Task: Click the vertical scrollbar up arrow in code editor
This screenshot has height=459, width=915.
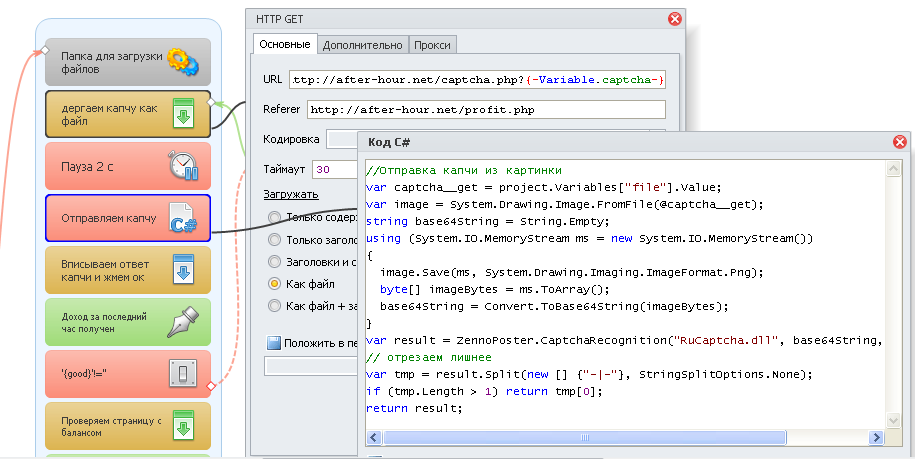Action: tap(893, 169)
